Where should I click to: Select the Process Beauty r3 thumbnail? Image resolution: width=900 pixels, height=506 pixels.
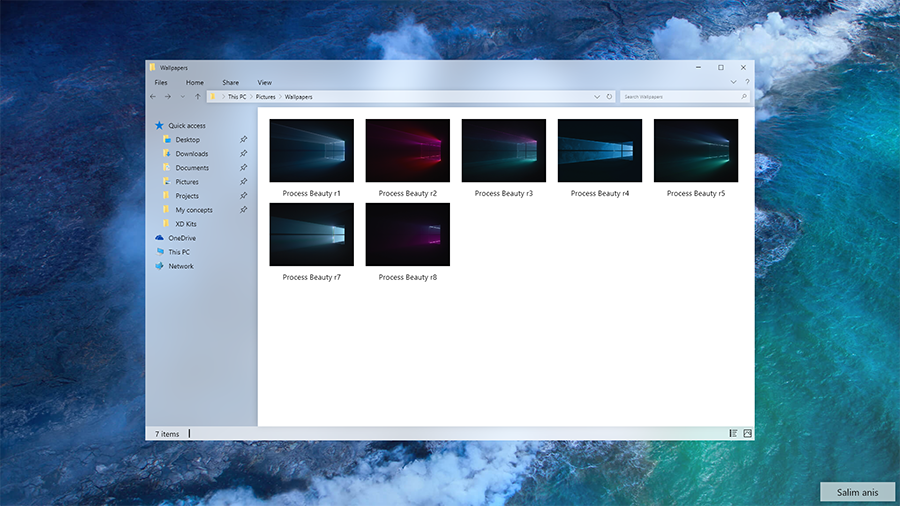point(503,150)
